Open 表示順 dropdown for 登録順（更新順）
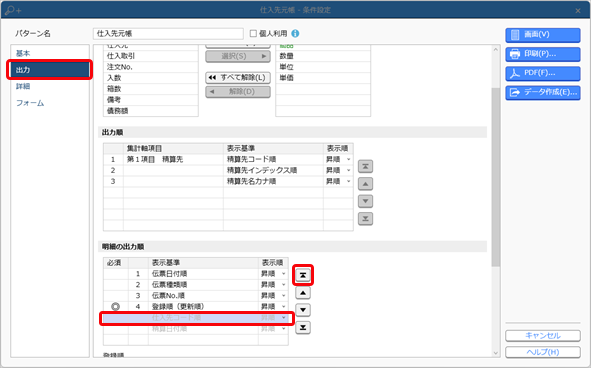591x368 pixels. (x=284, y=307)
